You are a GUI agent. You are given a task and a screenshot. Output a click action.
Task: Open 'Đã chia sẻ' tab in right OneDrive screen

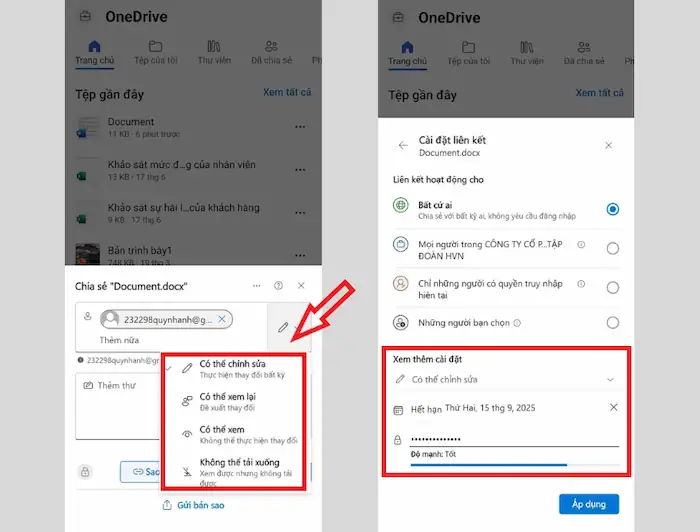tap(584, 54)
